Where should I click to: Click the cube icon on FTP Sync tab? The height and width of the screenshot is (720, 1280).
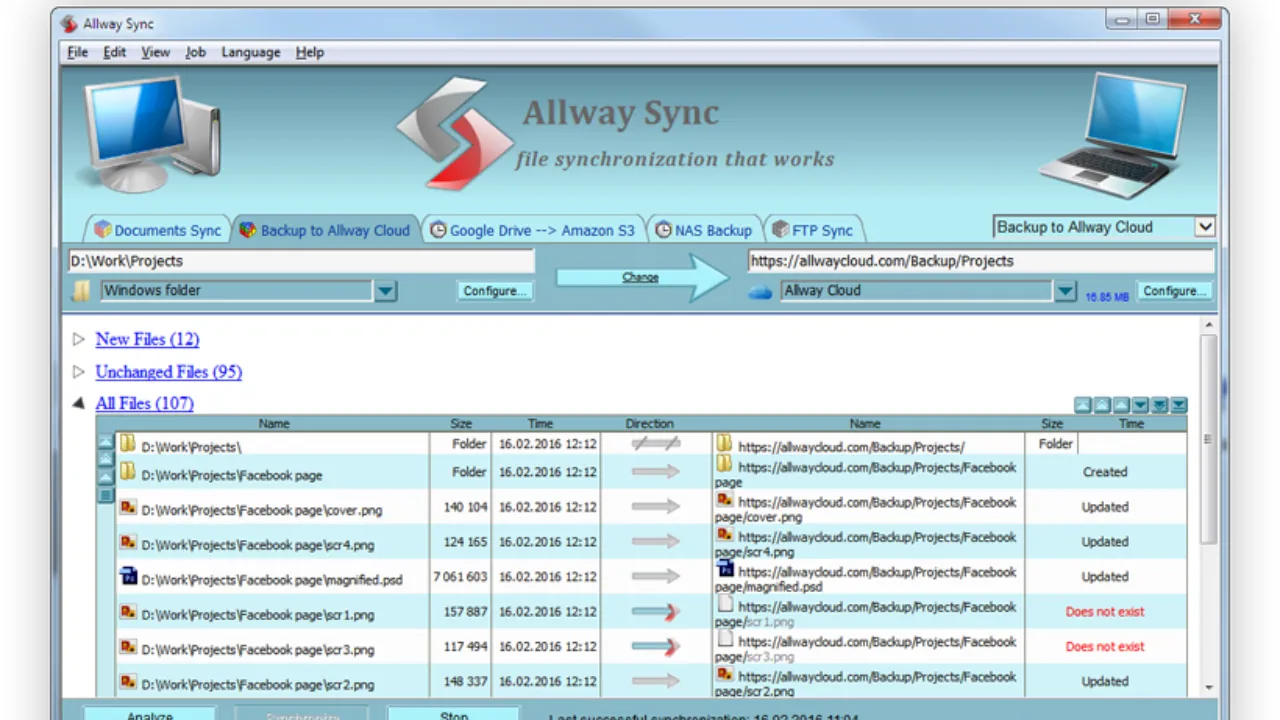click(780, 230)
